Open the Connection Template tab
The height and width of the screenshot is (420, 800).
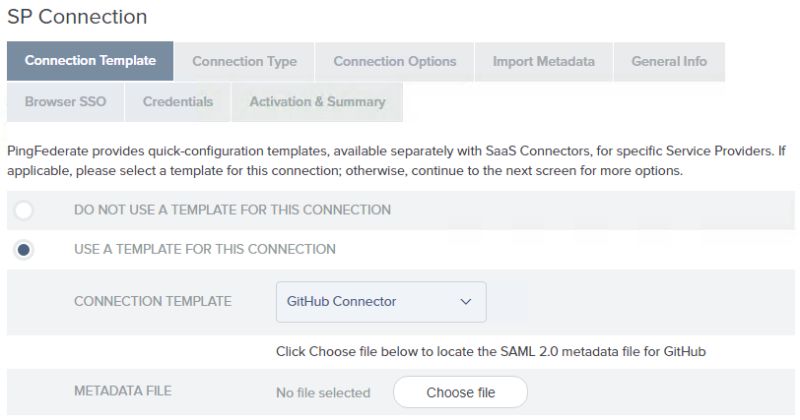tap(90, 61)
